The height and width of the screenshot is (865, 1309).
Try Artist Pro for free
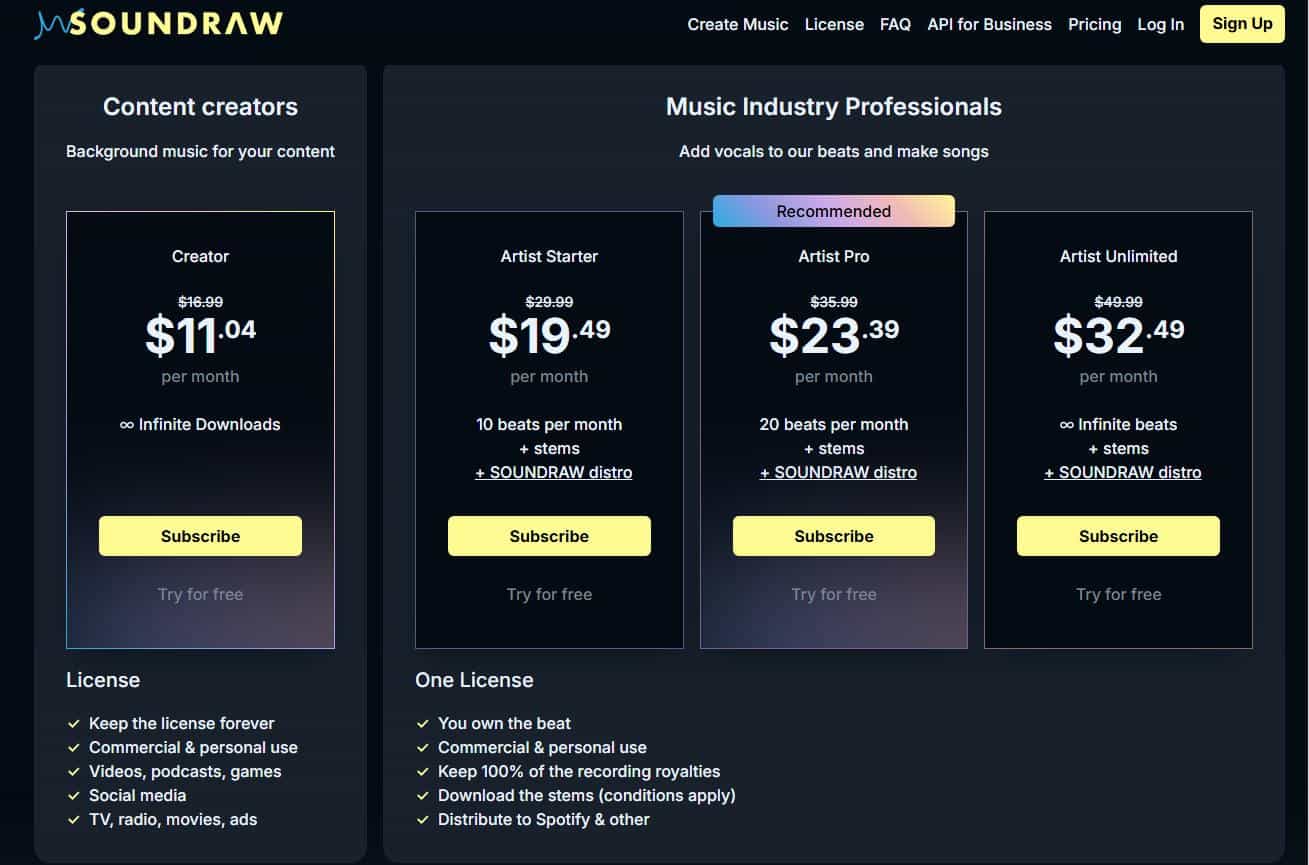coord(833,594)
